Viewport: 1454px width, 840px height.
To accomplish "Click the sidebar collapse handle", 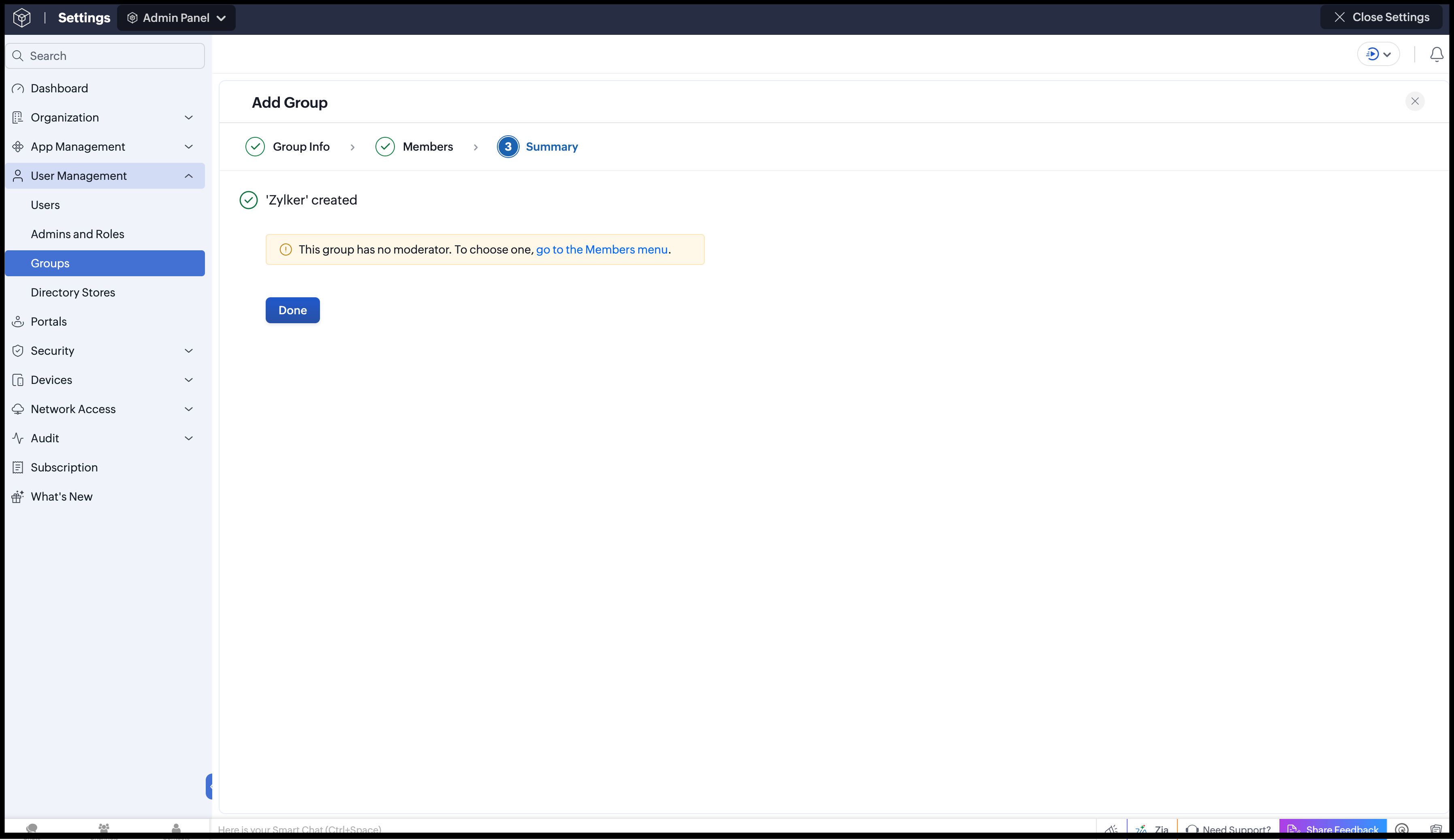I will pos(209,787).
